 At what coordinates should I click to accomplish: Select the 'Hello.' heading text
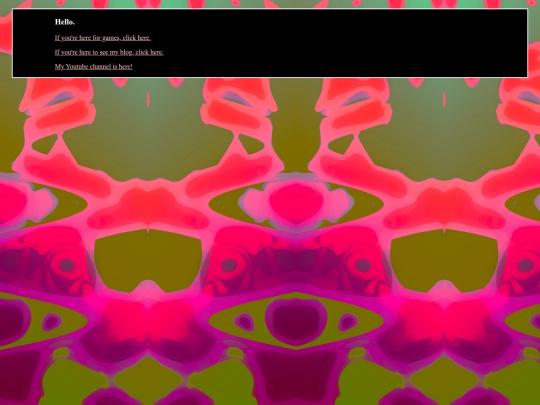pyautogui.click(x=65, y=22)
